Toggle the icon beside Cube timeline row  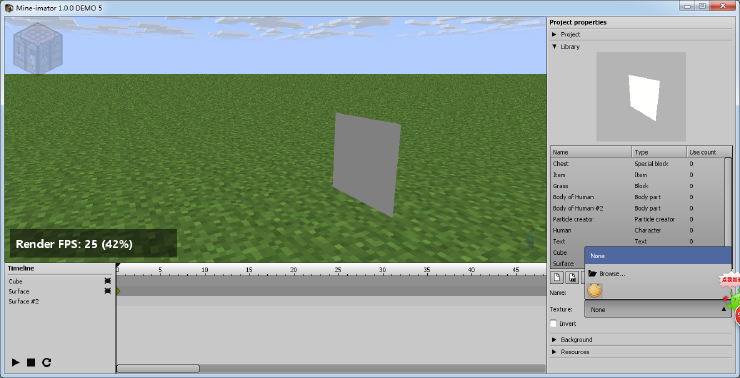tap(107, 281)
